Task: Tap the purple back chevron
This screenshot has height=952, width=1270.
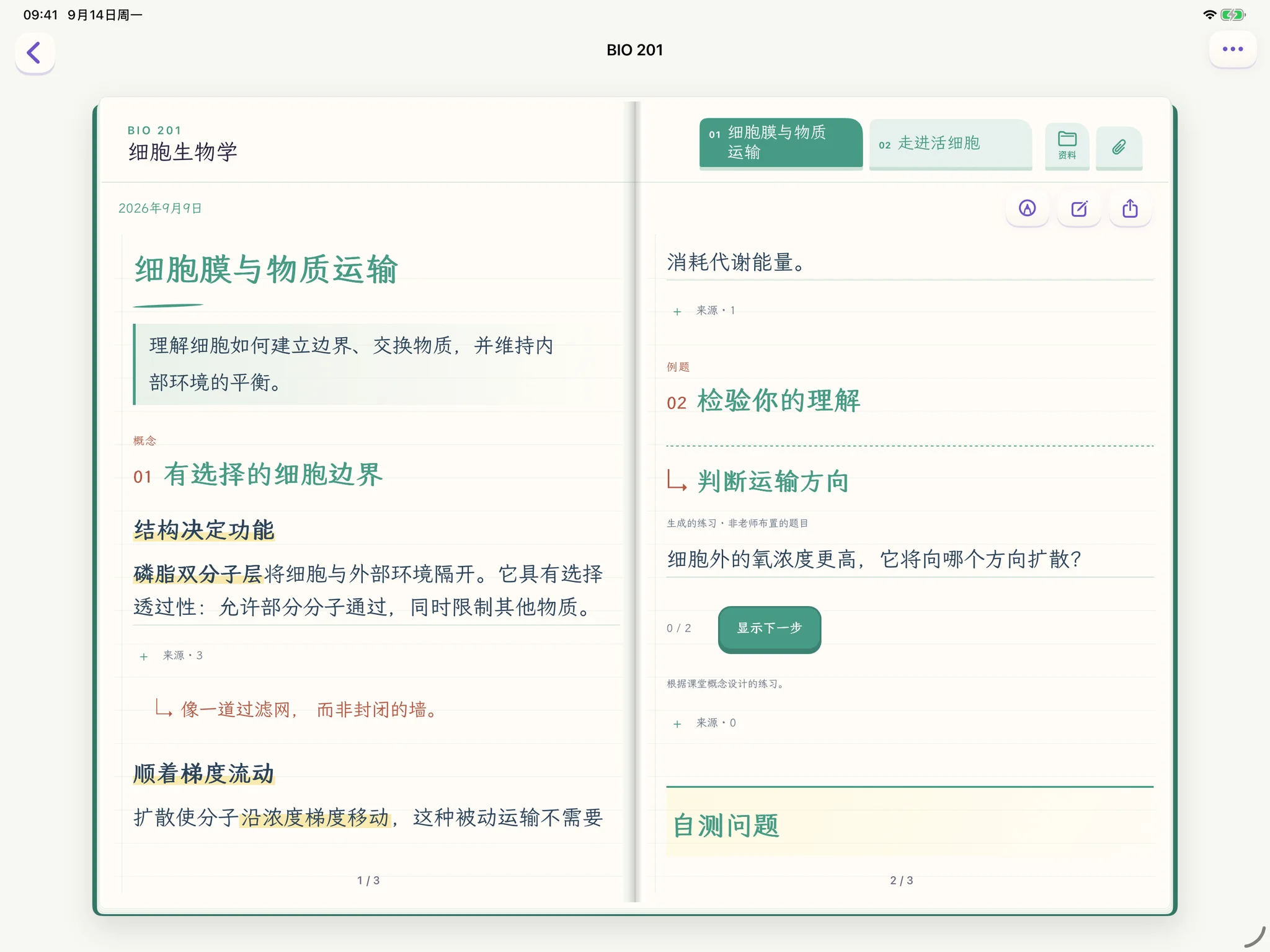Action: click(x=35, y=53)
